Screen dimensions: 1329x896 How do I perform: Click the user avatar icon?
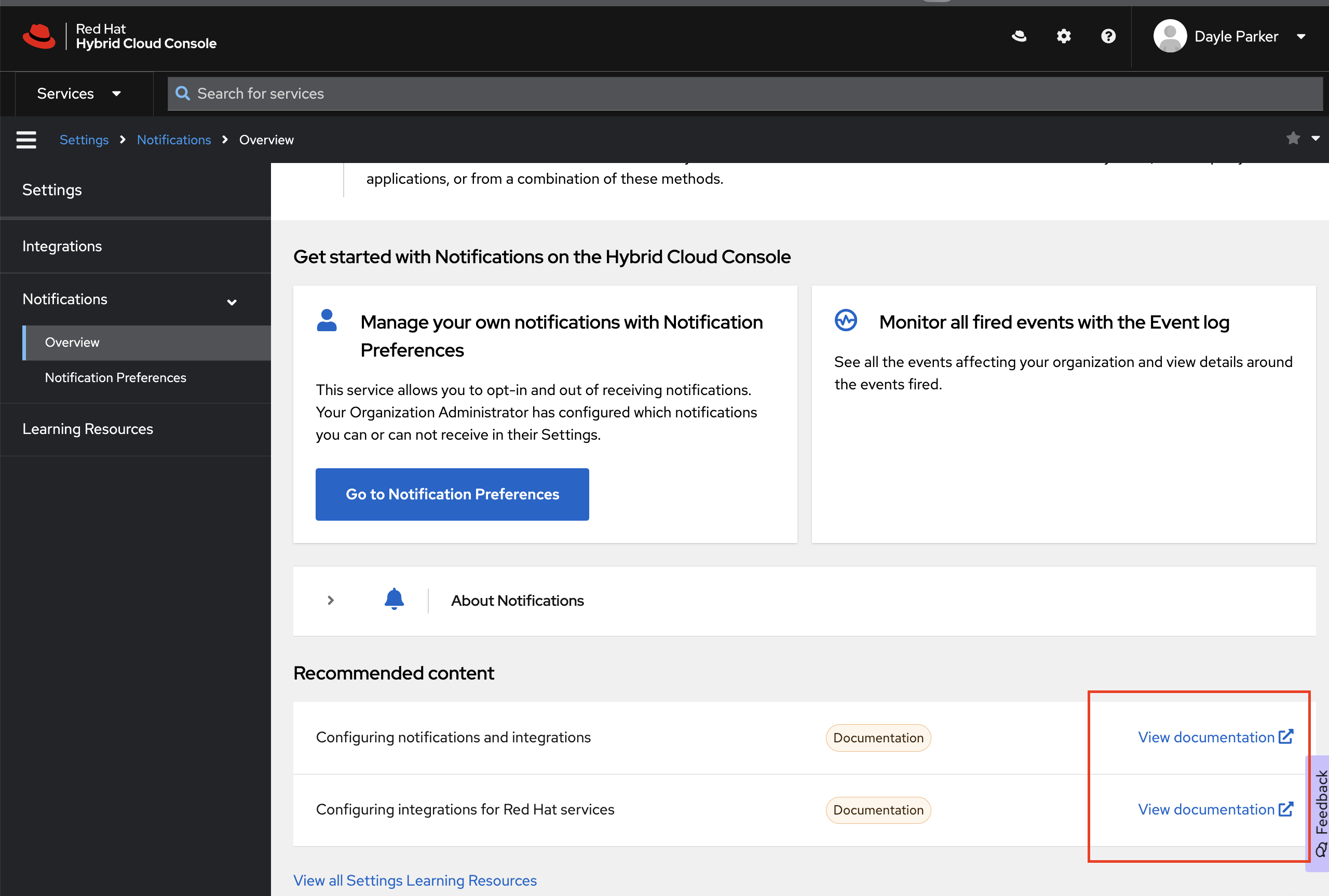pos(1170,36)
